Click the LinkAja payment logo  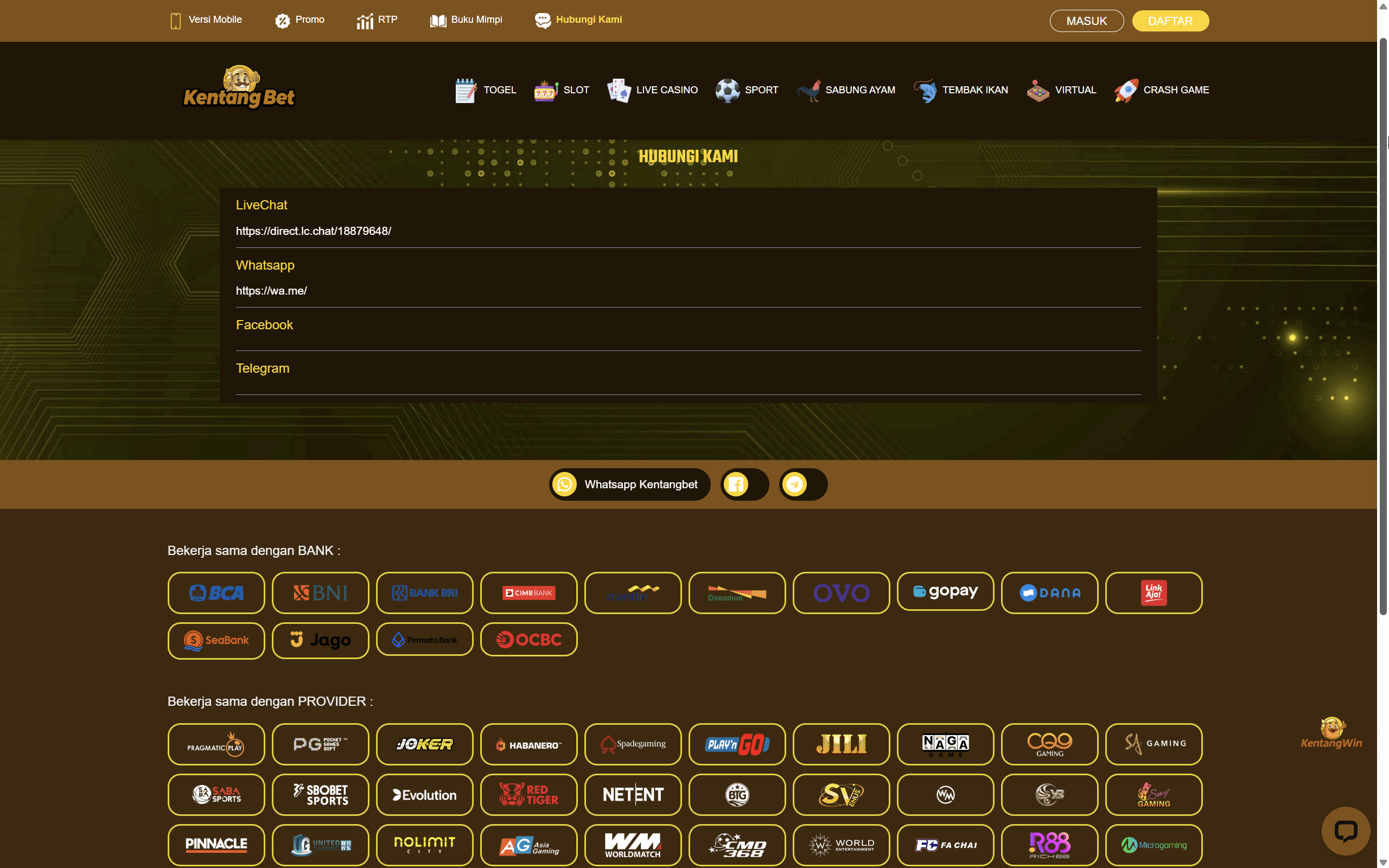[x=1154, y=593]
